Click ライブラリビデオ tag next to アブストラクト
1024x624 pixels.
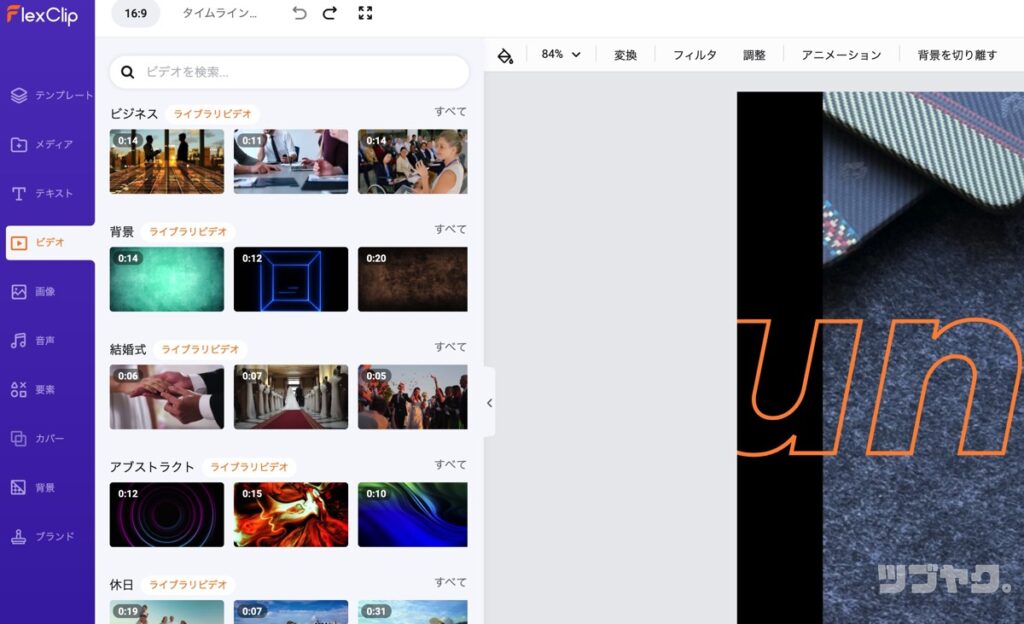tap(249, 467)
